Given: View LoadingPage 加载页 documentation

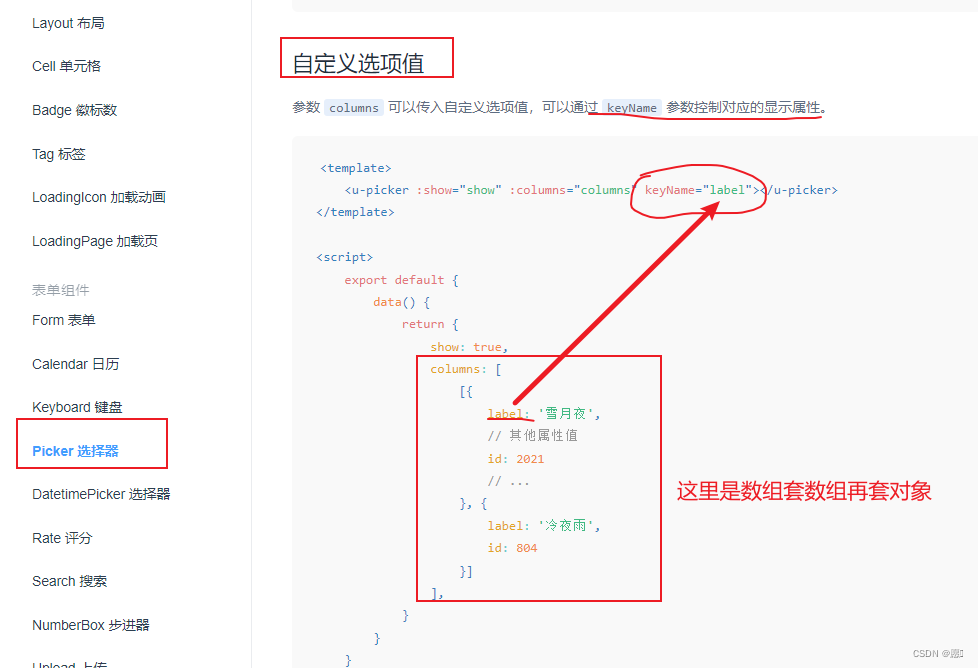Looking at the screenshot, I should click(x=96, y=241).
